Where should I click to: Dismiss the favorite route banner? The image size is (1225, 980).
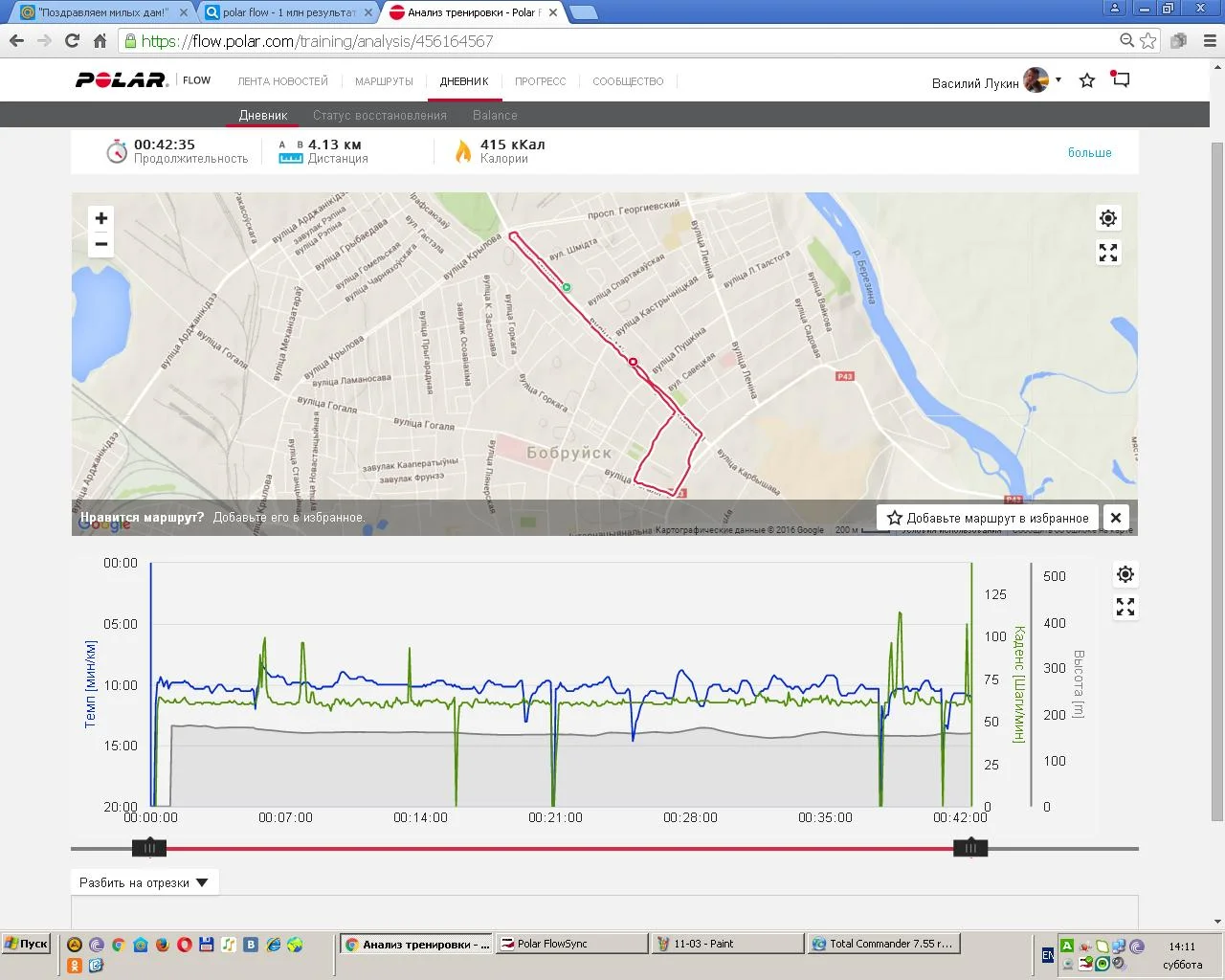coord(1116,518)
